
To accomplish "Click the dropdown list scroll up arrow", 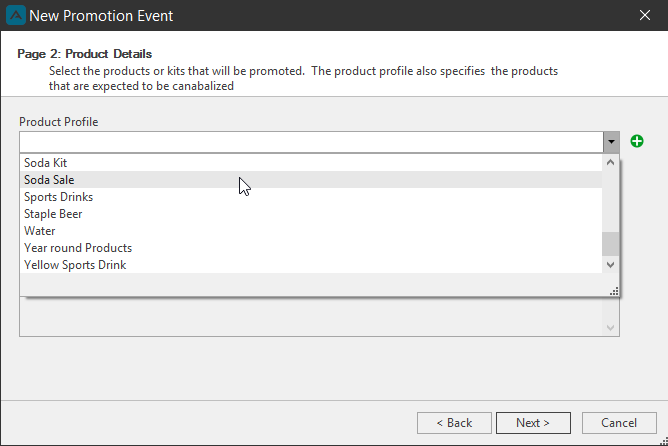I will pyautogui.click(x=610, y=162).
